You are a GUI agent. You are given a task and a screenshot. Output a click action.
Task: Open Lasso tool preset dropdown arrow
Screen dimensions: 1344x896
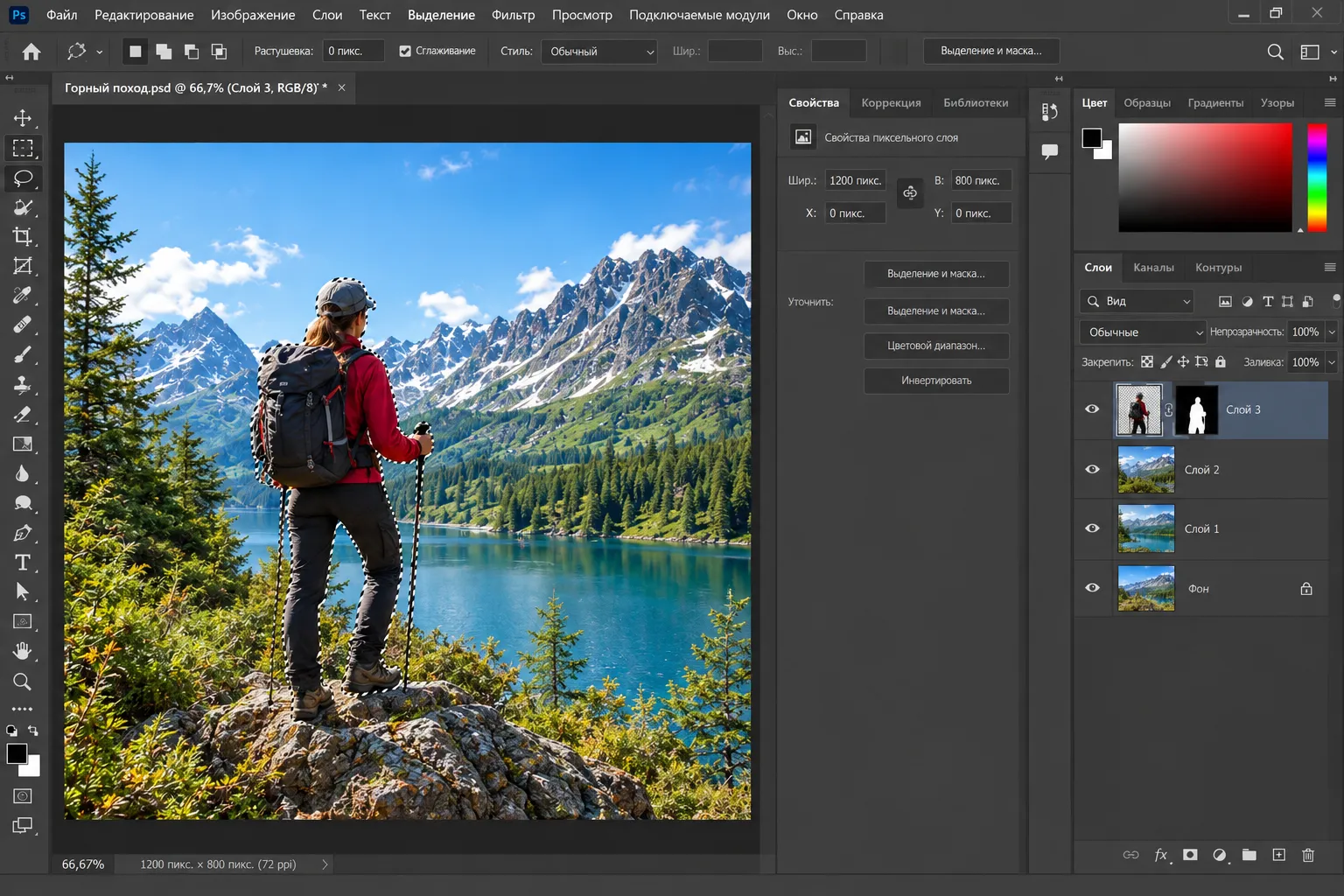(99, 52)
